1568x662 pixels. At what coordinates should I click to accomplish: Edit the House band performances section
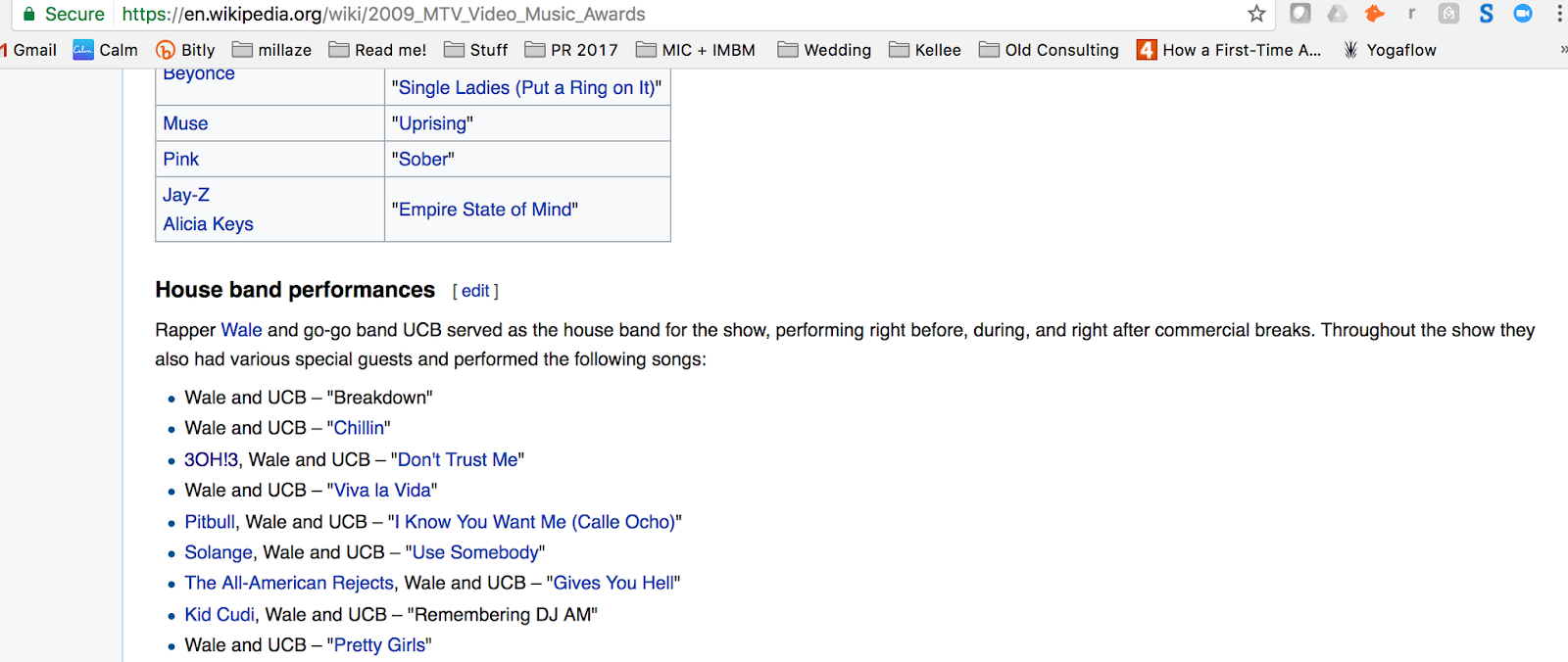[475, 291]
